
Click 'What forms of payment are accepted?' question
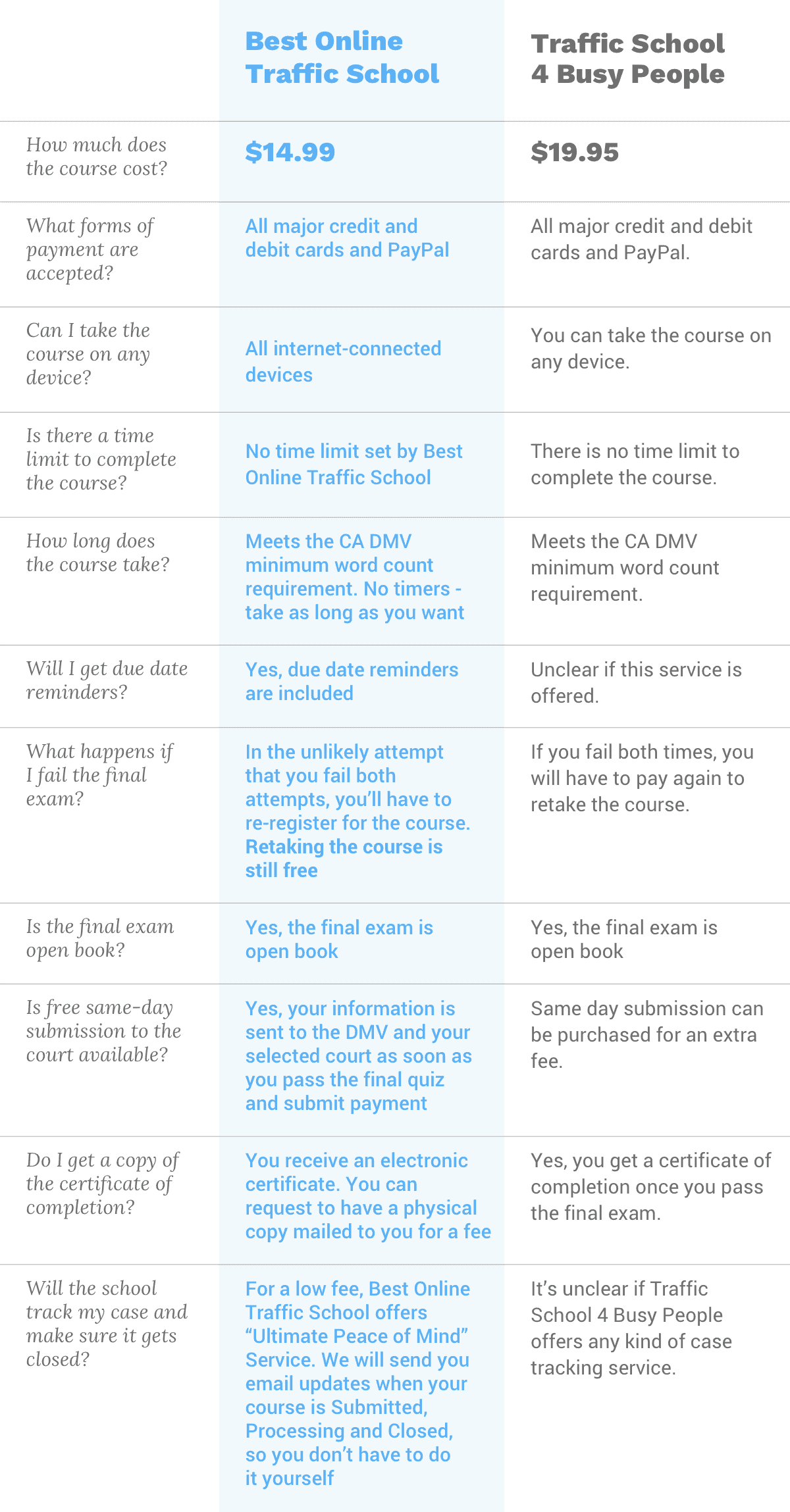click(x=90, y=249)
